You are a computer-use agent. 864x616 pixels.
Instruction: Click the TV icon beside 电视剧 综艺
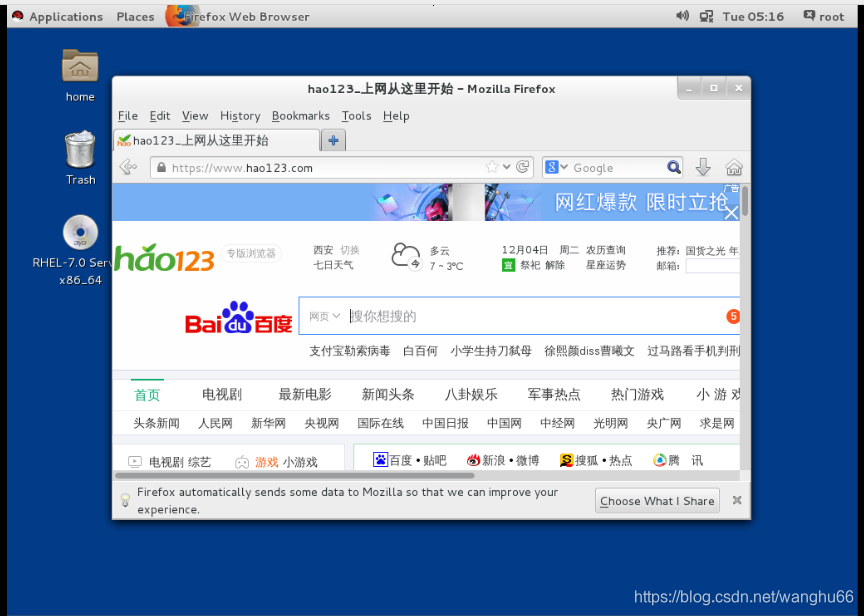coord(135,462)
